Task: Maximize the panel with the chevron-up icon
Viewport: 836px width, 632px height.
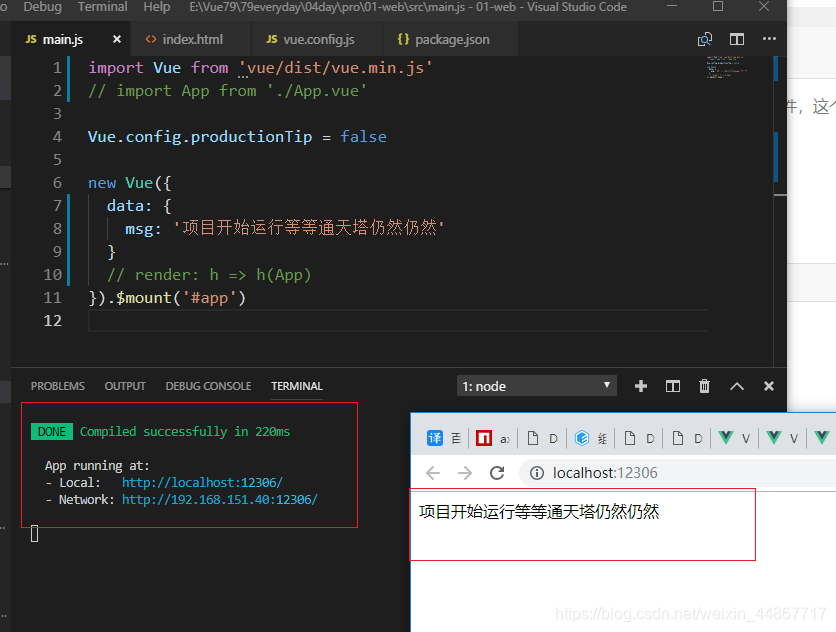Action: point(737,386)
